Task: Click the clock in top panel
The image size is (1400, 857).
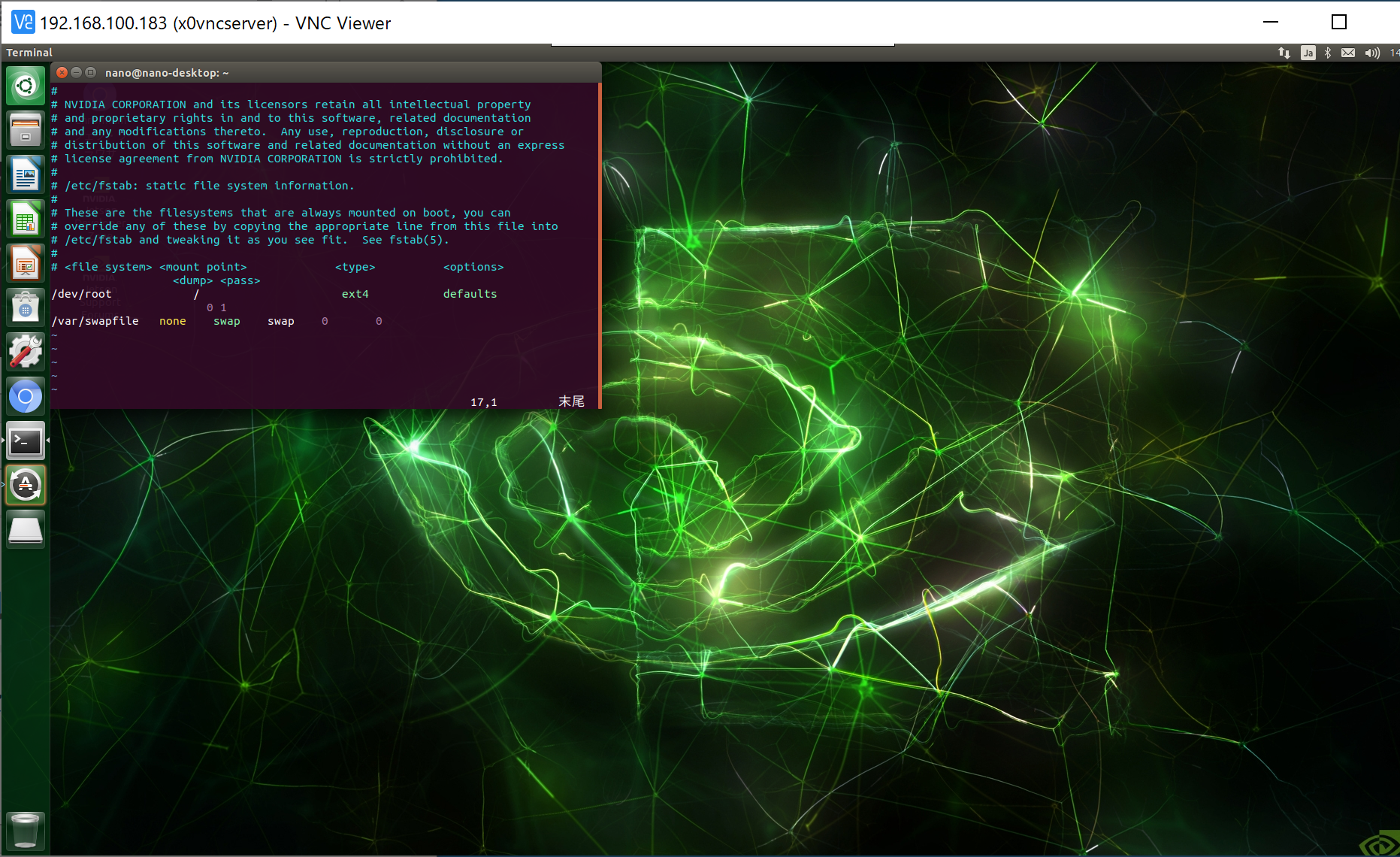Action: [1394, 53]
